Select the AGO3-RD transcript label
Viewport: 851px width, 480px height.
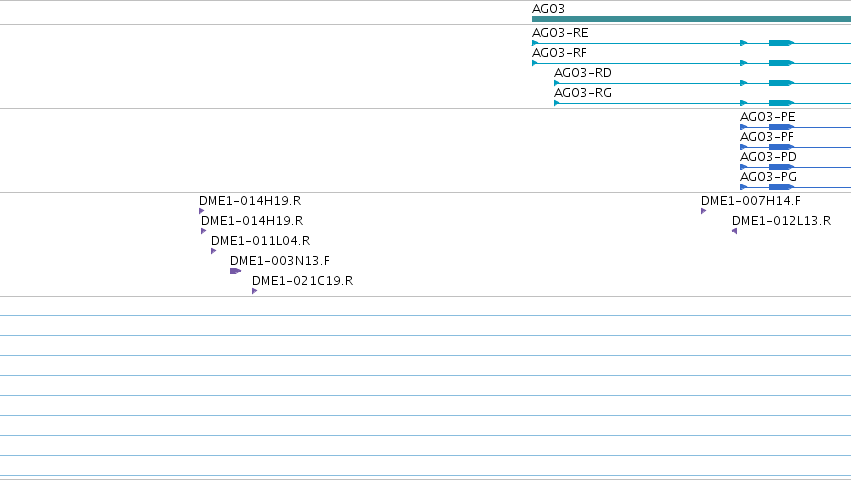(x=583, y=73)
